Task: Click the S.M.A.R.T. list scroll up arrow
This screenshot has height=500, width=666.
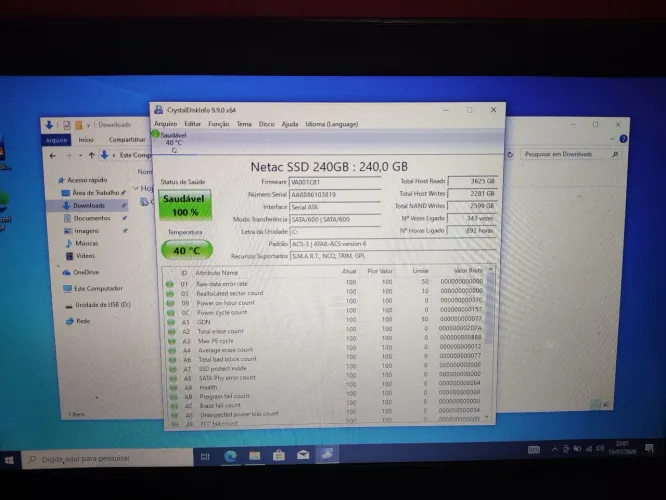Action: (491, 269)
